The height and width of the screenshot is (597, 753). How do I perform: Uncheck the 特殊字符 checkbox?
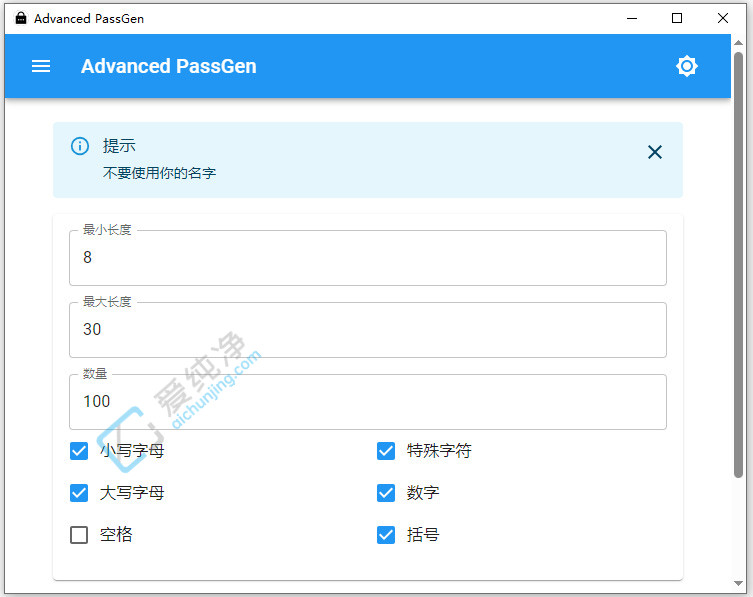point(386,451)
